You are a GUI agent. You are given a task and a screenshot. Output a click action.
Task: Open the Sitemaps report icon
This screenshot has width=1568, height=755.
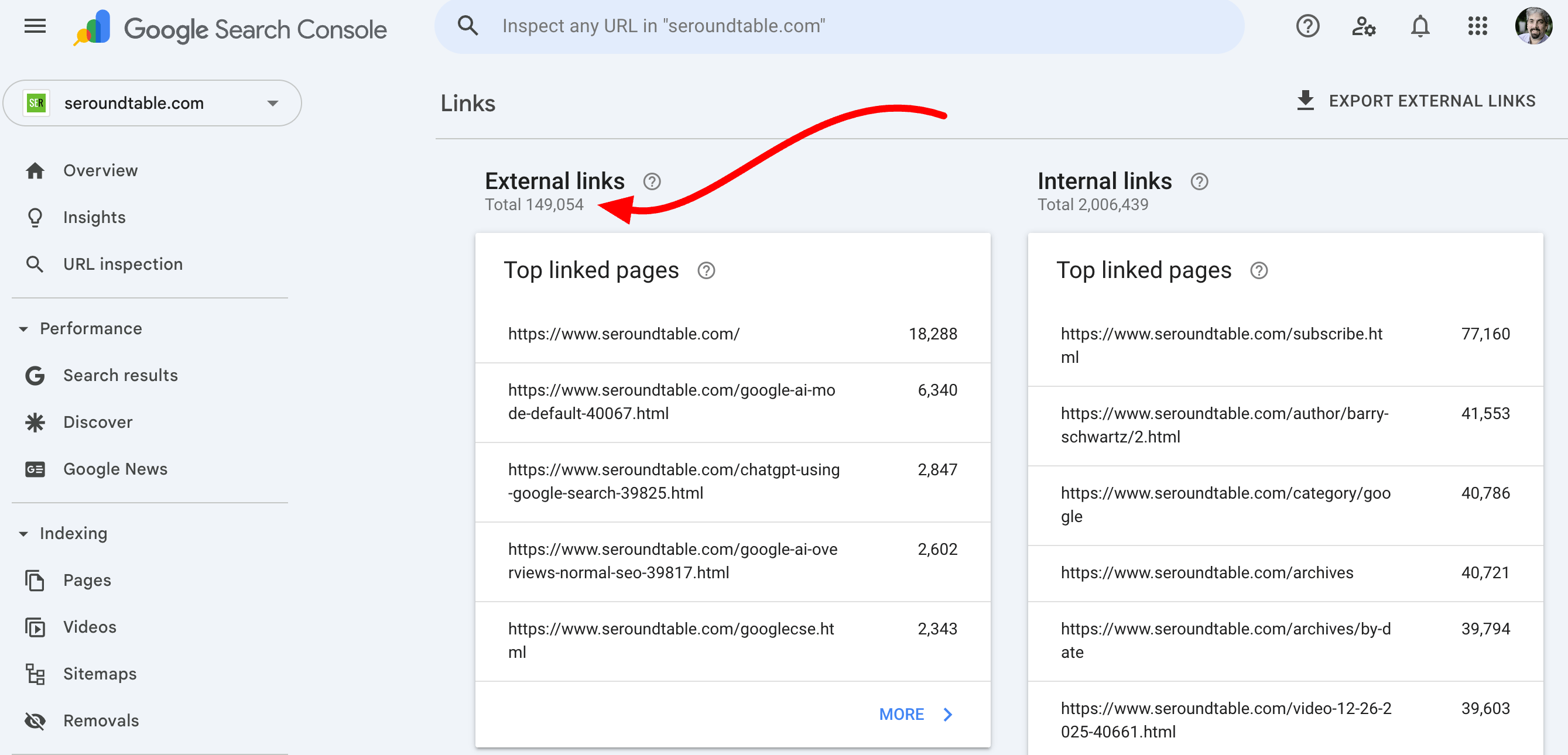click(x=35, y=674)
